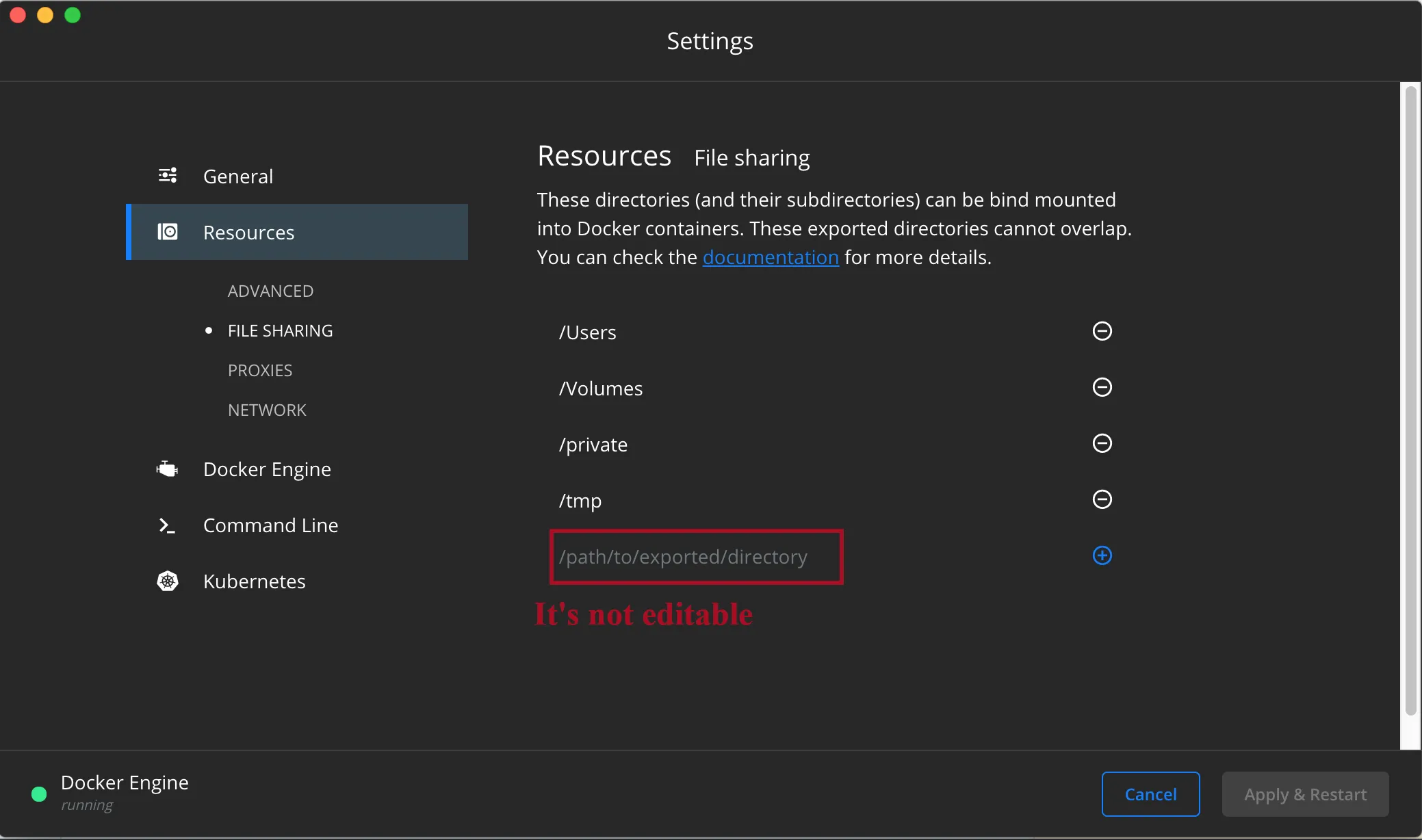
Task: Click the Docker Engine whale icon
Action: 167,469
